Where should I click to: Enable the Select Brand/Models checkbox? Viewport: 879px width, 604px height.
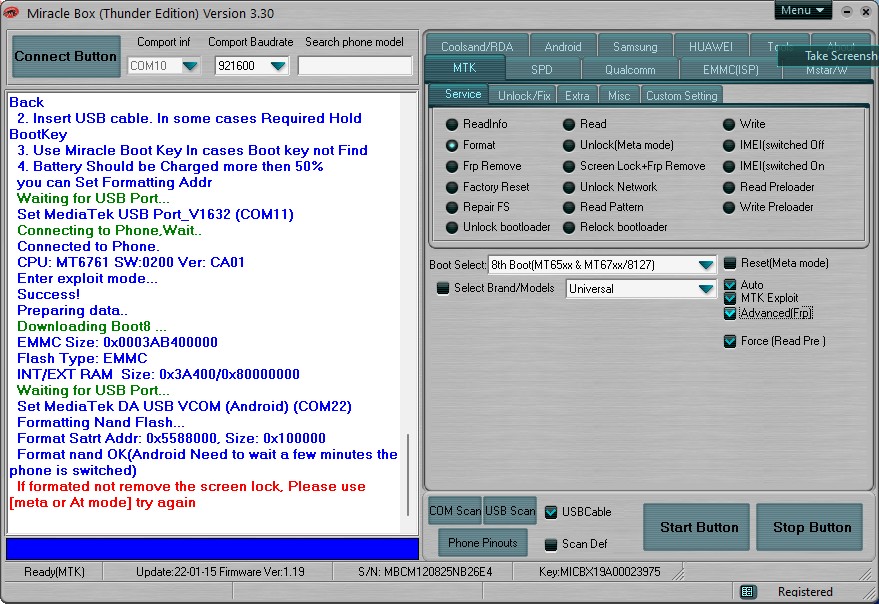(x=443, y=288)
